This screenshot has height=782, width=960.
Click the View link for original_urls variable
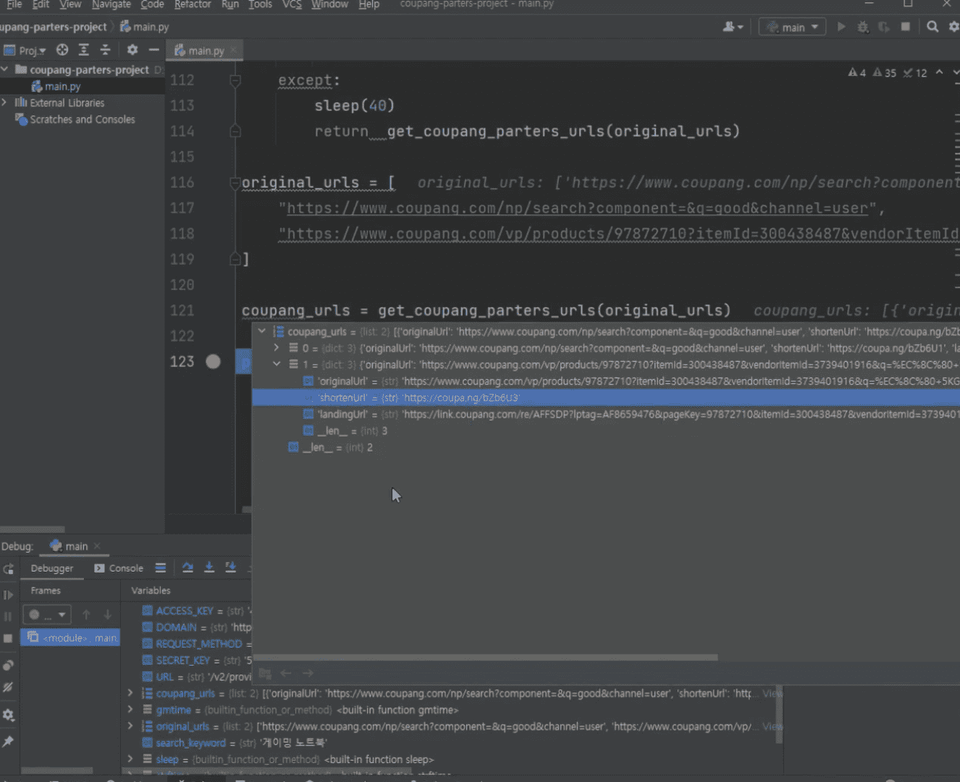click(773, 726)
